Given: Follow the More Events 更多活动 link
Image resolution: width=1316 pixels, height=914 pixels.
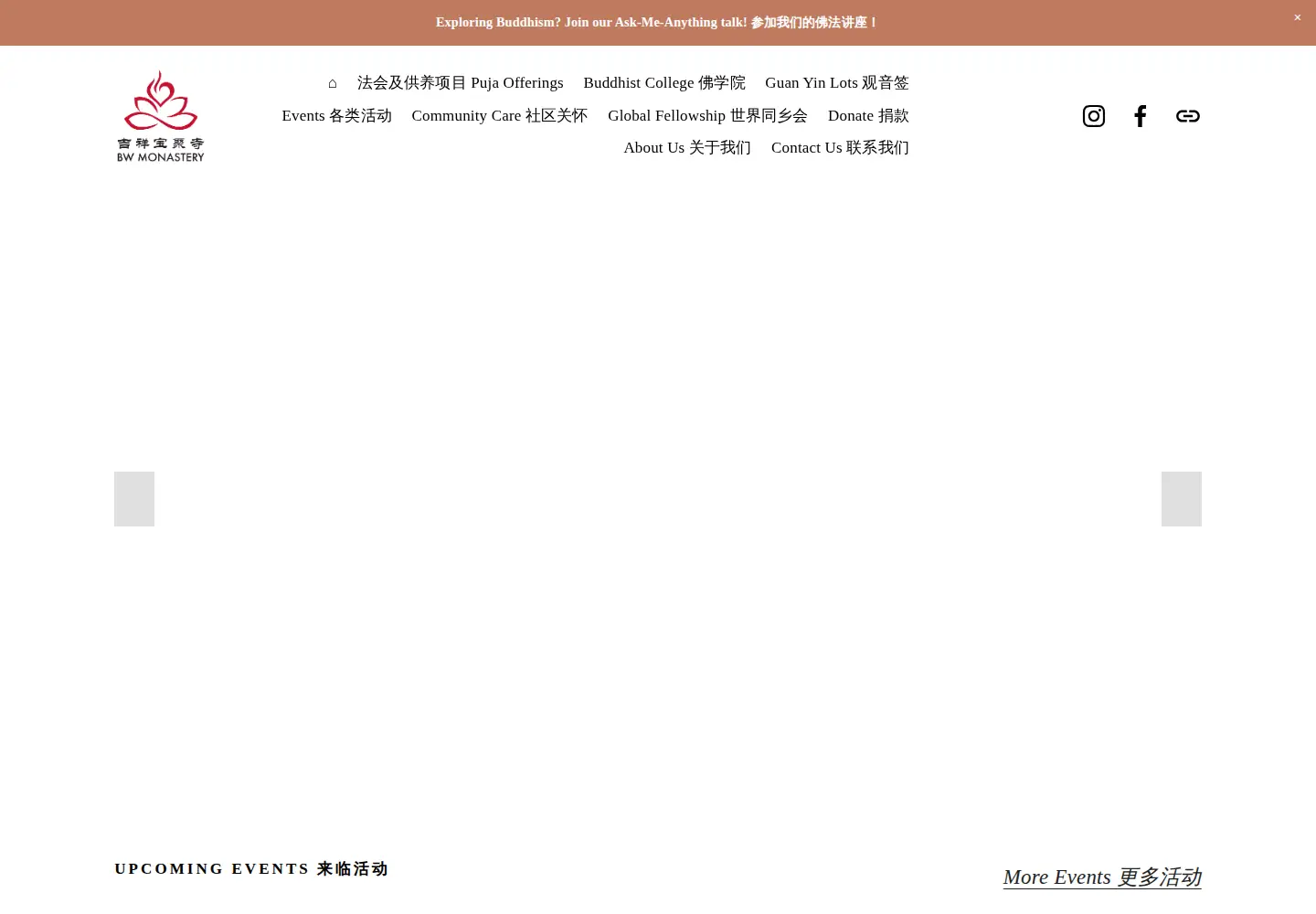Looking at the screenshot, I should point(1102,877).
